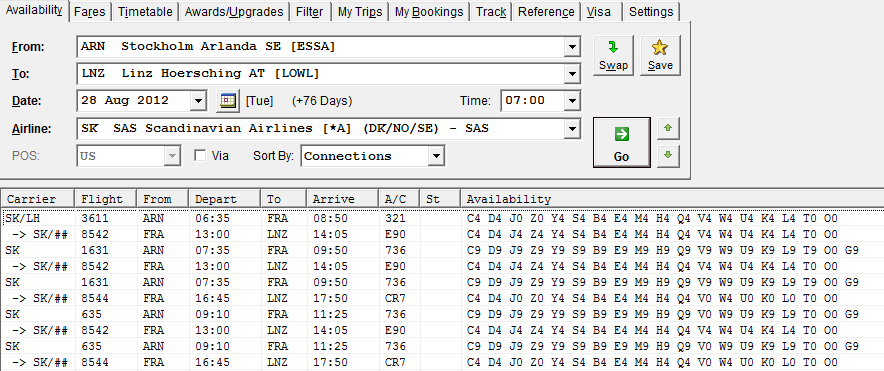The height and width of the screenshot is (371, 884).
Task: Expand the Date dropdown arrow
Action: pyautogui.click(x=198, y=101)
